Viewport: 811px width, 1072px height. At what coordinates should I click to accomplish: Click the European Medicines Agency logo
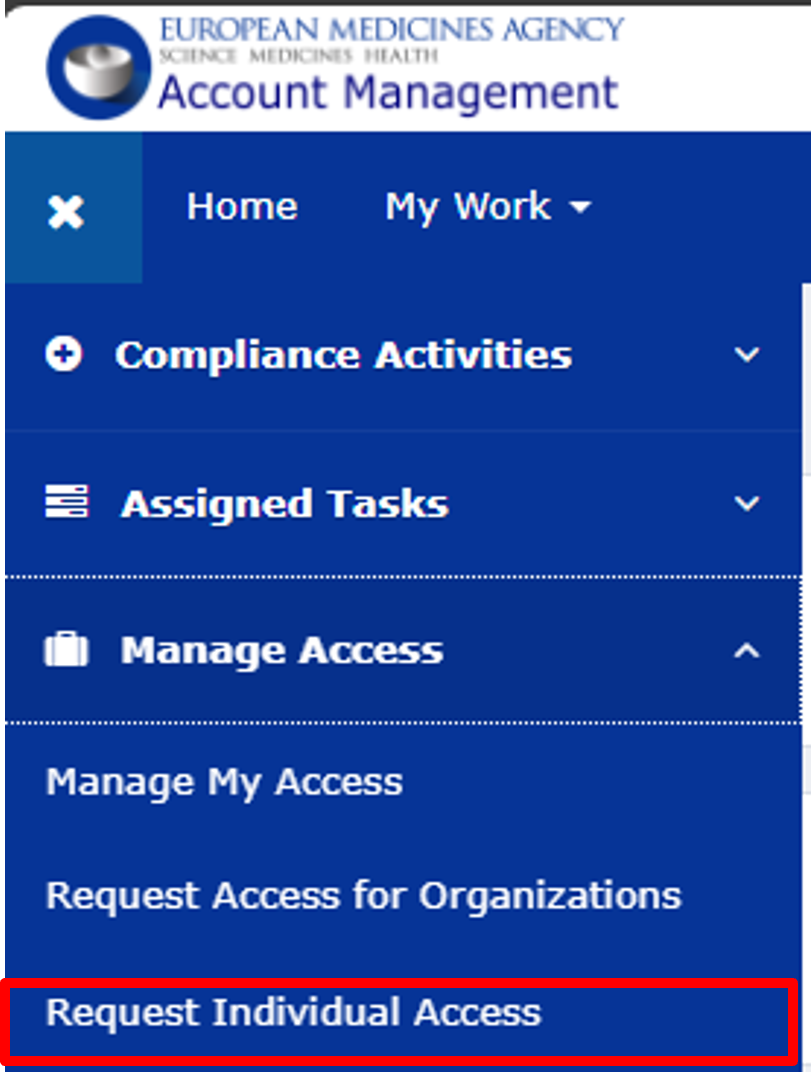pyautogui.click(x=97, y=68)
